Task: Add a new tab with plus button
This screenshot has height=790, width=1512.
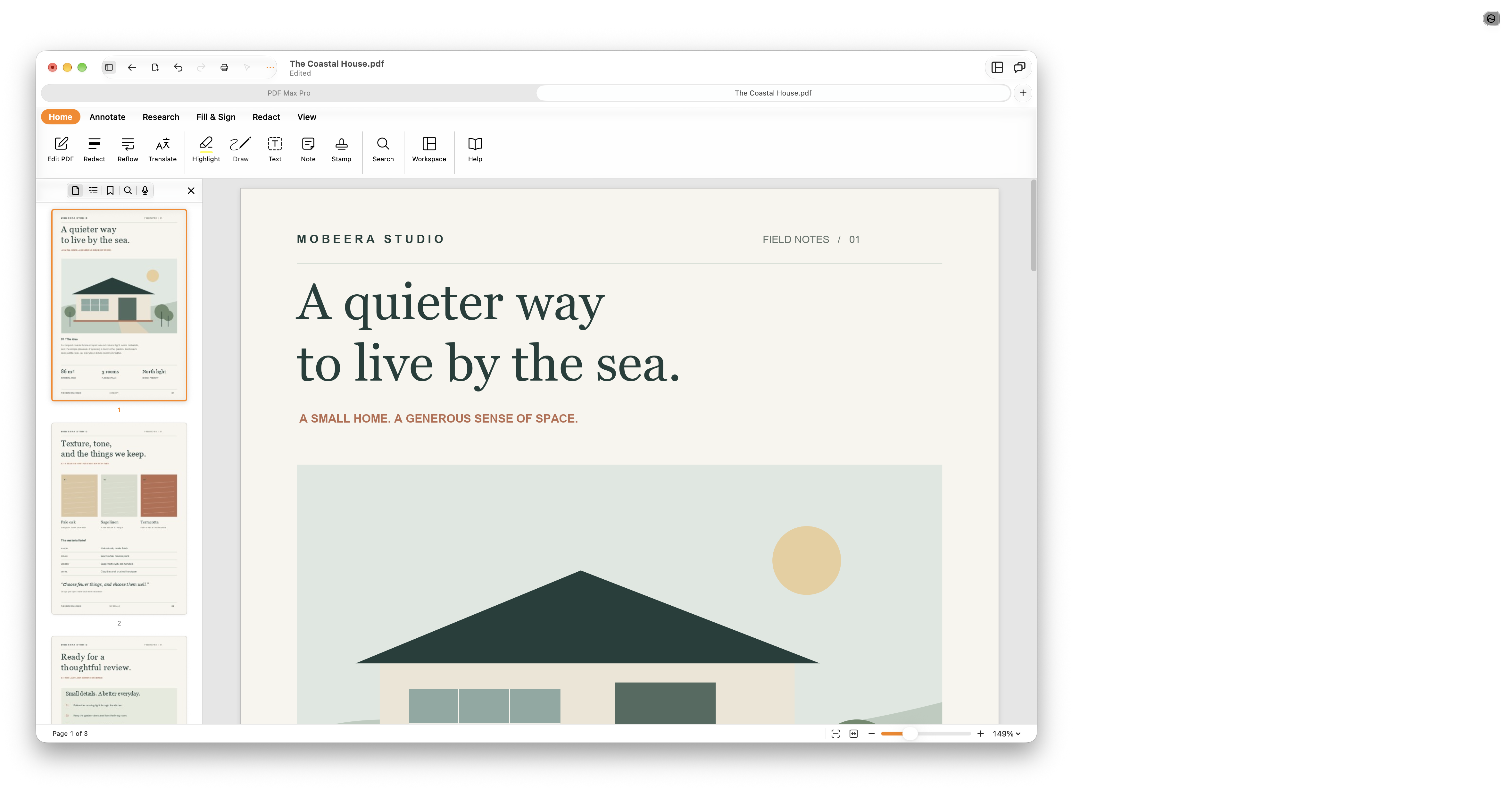Action: click(x=1023, y=93)
